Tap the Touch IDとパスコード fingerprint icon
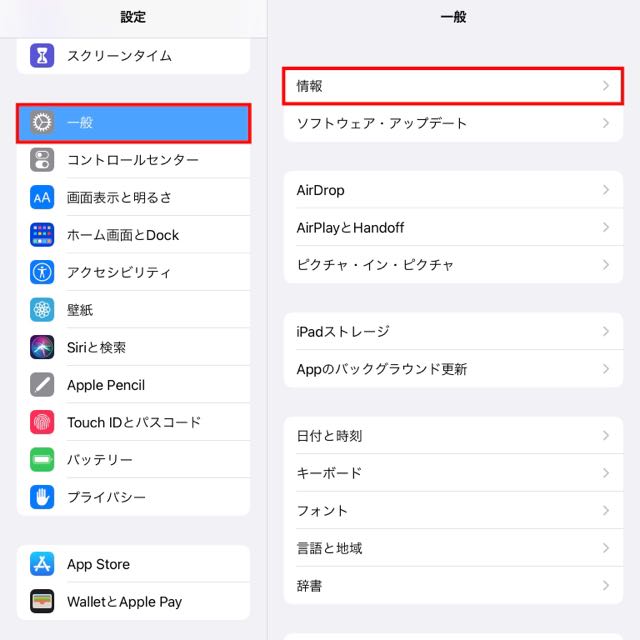The height and width of the screenshot is (640, 640). point(42,422)
